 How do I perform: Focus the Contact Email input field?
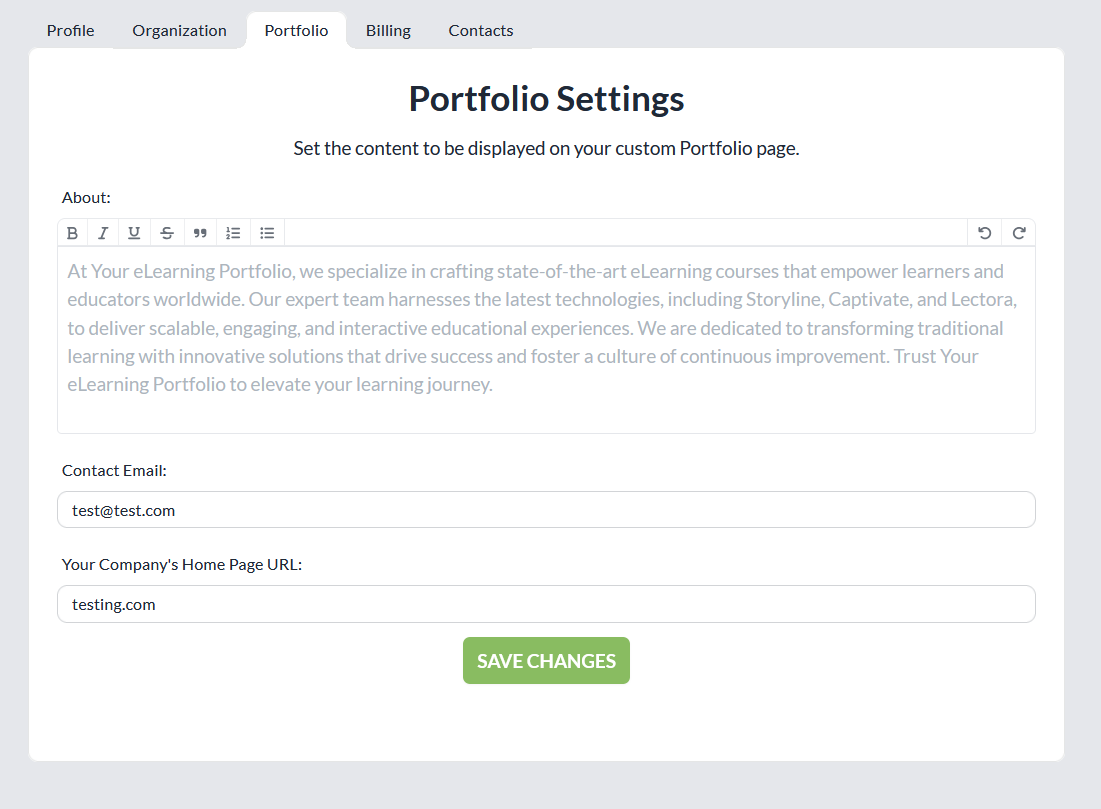(546, 510)
